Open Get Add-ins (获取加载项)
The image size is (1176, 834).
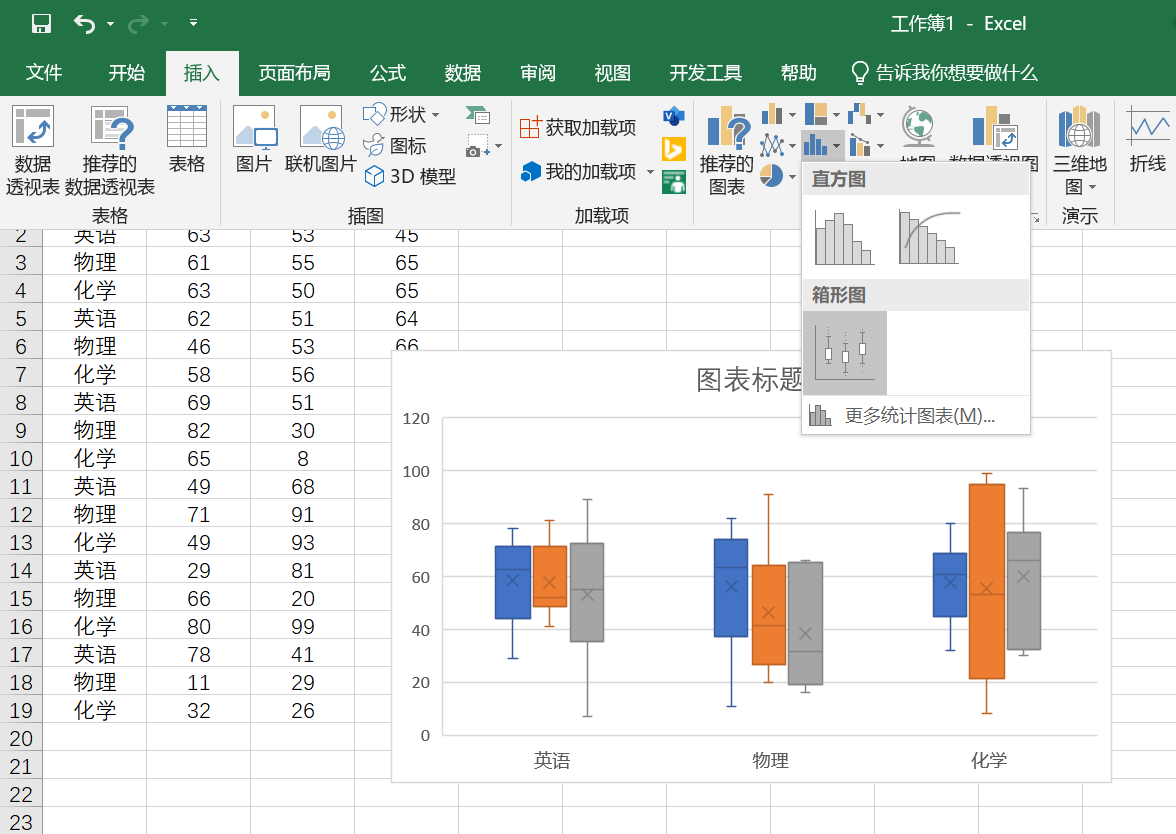pos(578,128)
